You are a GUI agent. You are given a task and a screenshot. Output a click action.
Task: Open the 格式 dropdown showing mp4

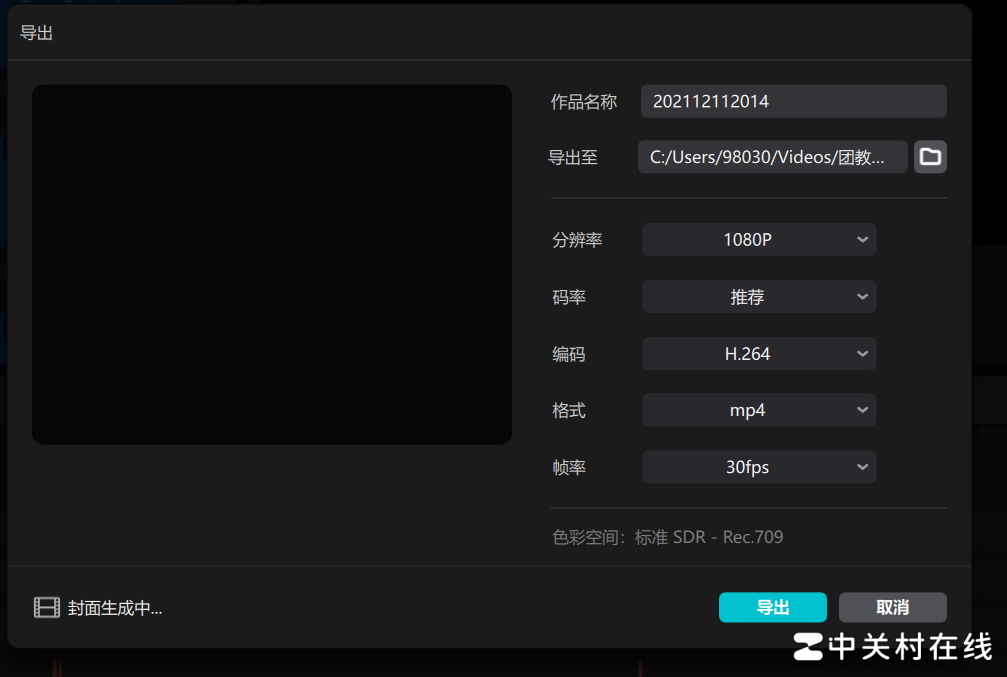click(x=758, y=409)
